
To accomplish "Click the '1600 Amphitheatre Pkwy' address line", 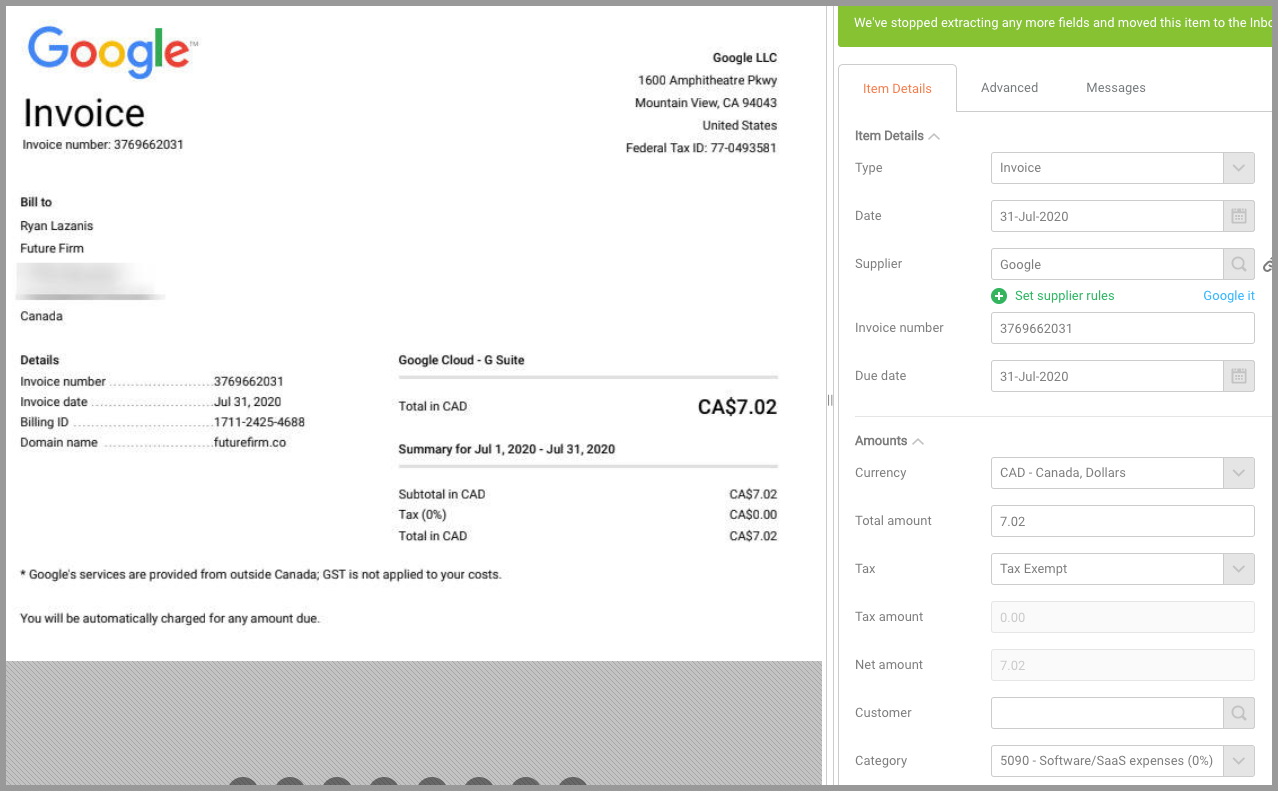I will [x=708, y=80].
